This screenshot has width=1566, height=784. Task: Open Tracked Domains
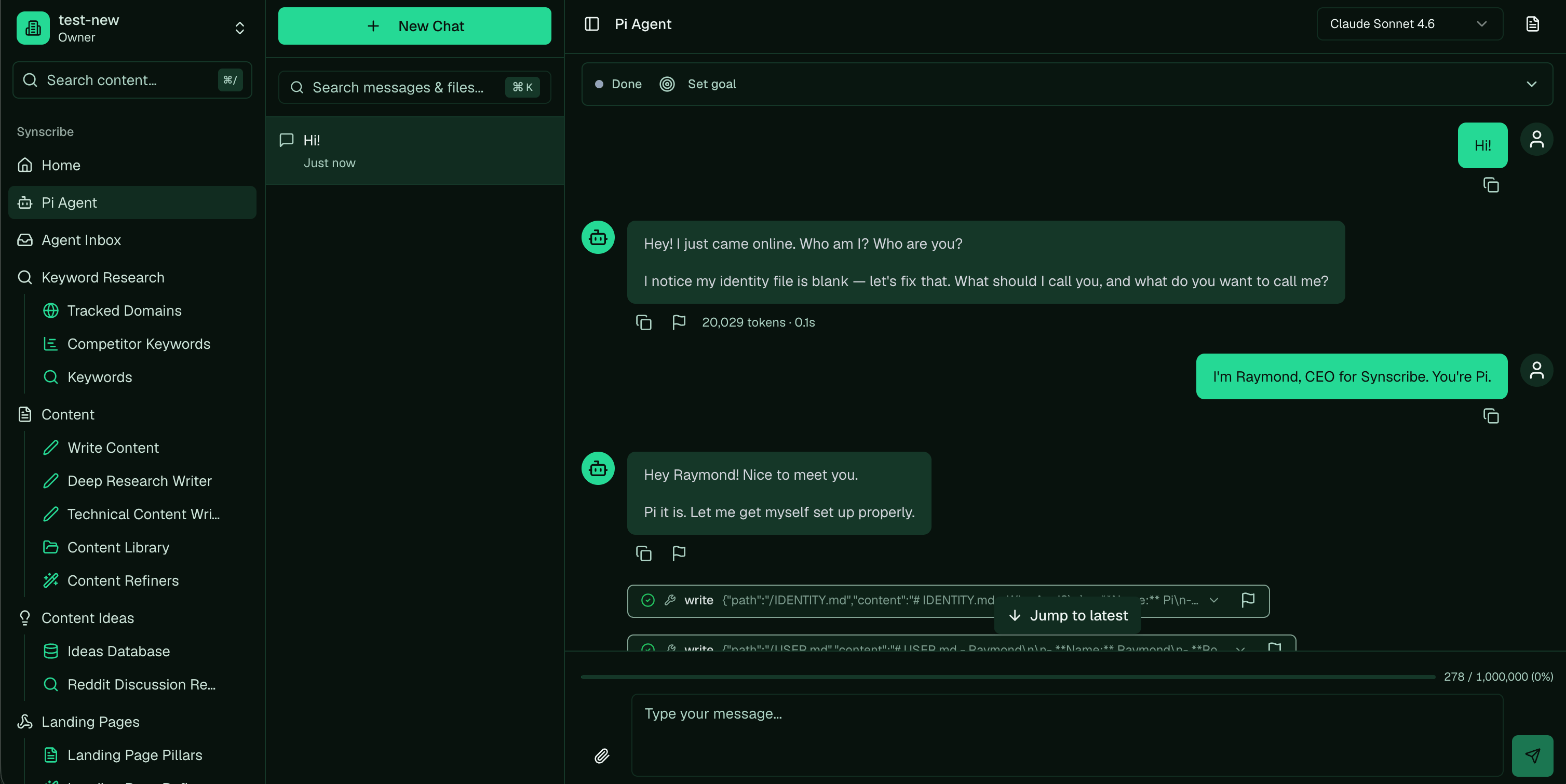124,310
